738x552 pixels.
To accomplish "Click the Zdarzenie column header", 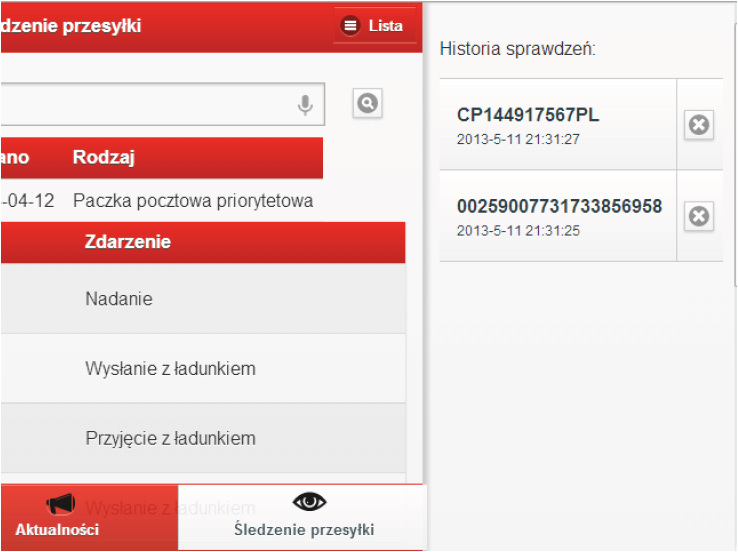I will 128,242.
